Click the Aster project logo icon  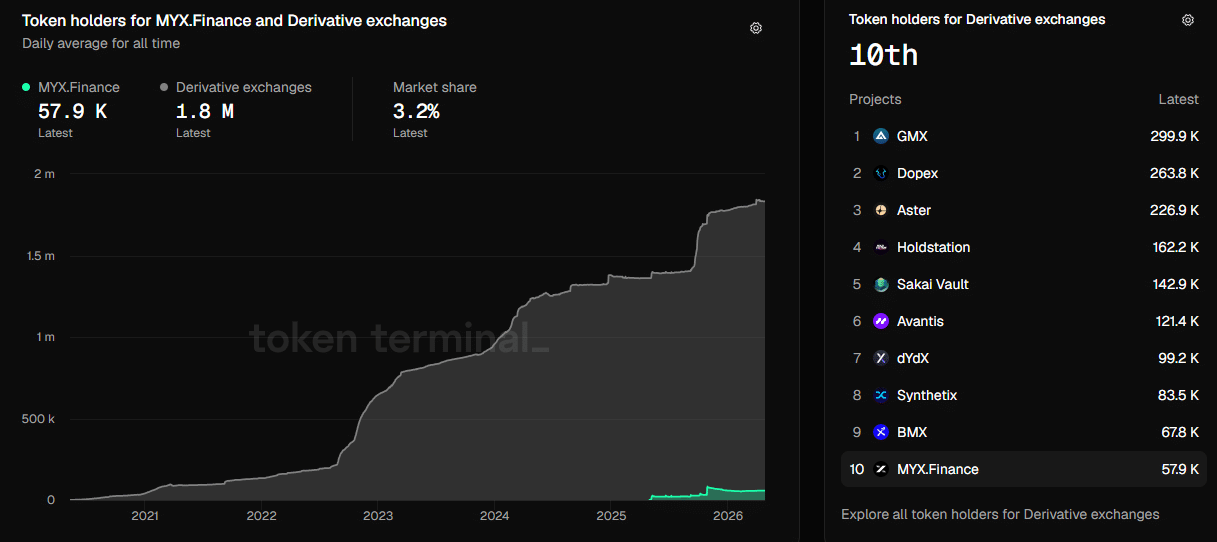[x=881, y=210]
